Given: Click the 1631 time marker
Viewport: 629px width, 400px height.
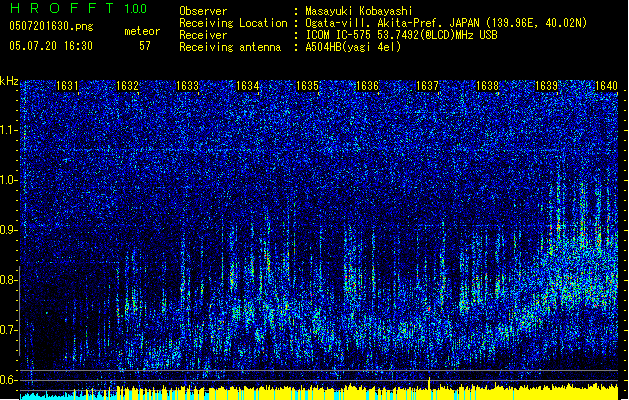Looking at the screenshot, I should tap(67, 86).
